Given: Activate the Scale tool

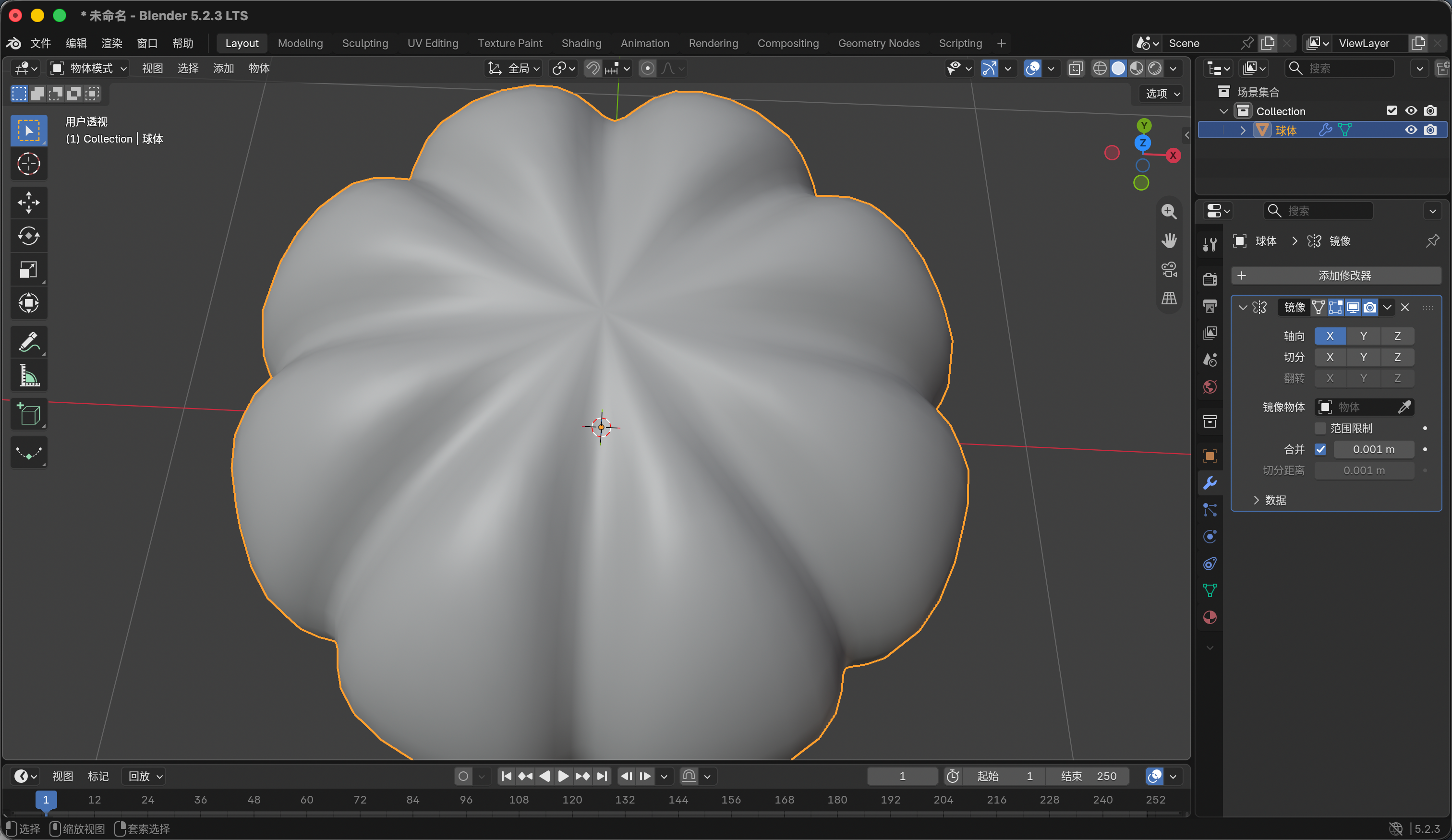Looking at the screenshot, I should click(28, 269).
